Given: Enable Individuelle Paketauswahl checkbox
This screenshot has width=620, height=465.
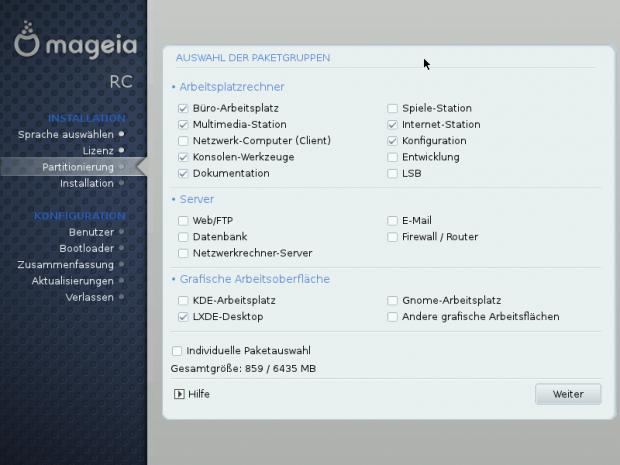Looking at the screenshot, I should point(177,351).
